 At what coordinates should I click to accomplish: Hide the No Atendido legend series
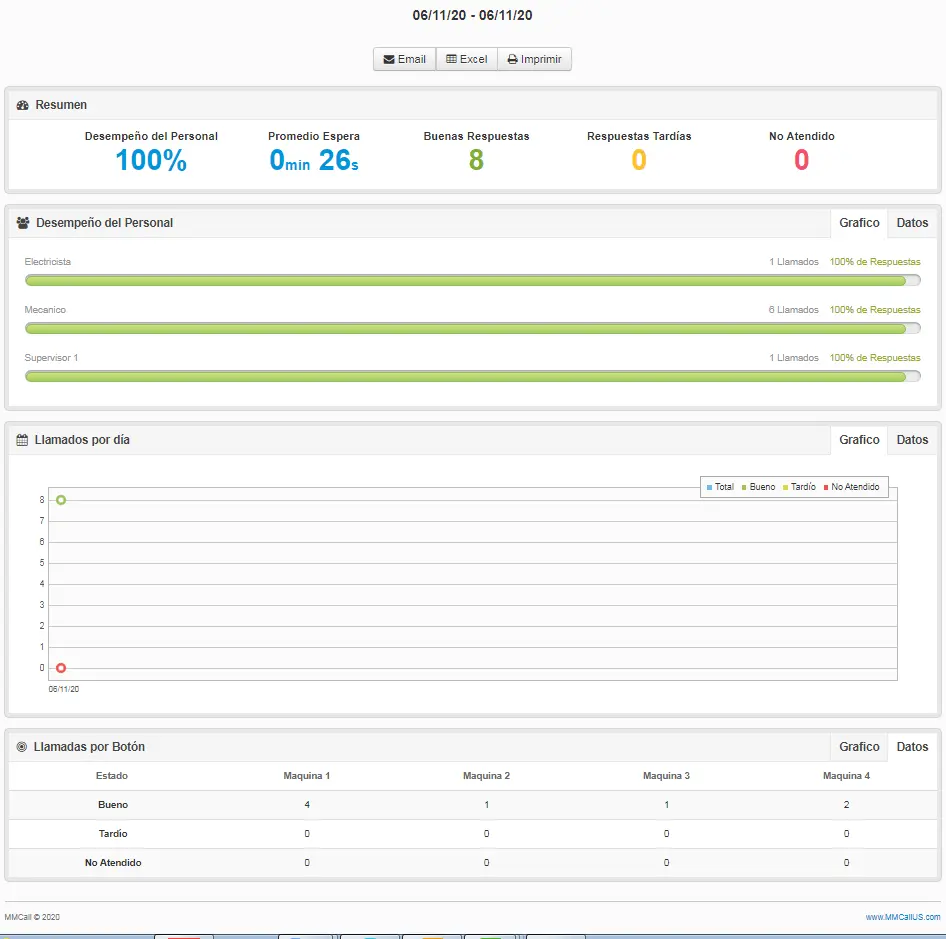click(850, 487)
